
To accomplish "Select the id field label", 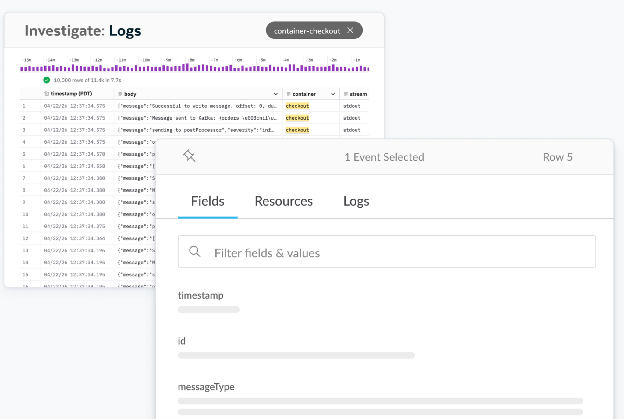I will 181,341.
